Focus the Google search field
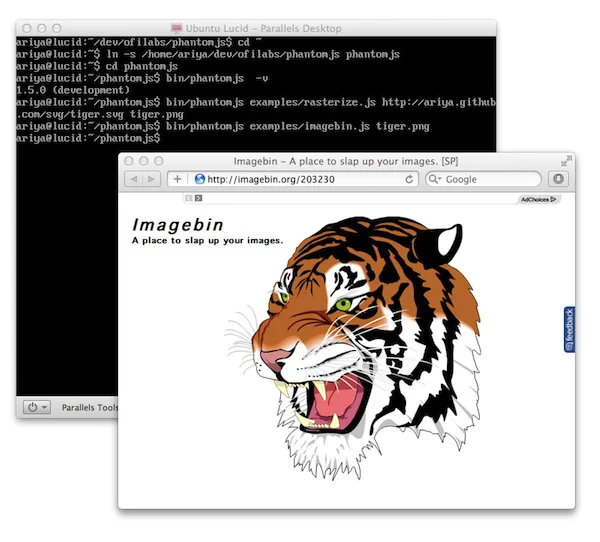 coord(483,179)
